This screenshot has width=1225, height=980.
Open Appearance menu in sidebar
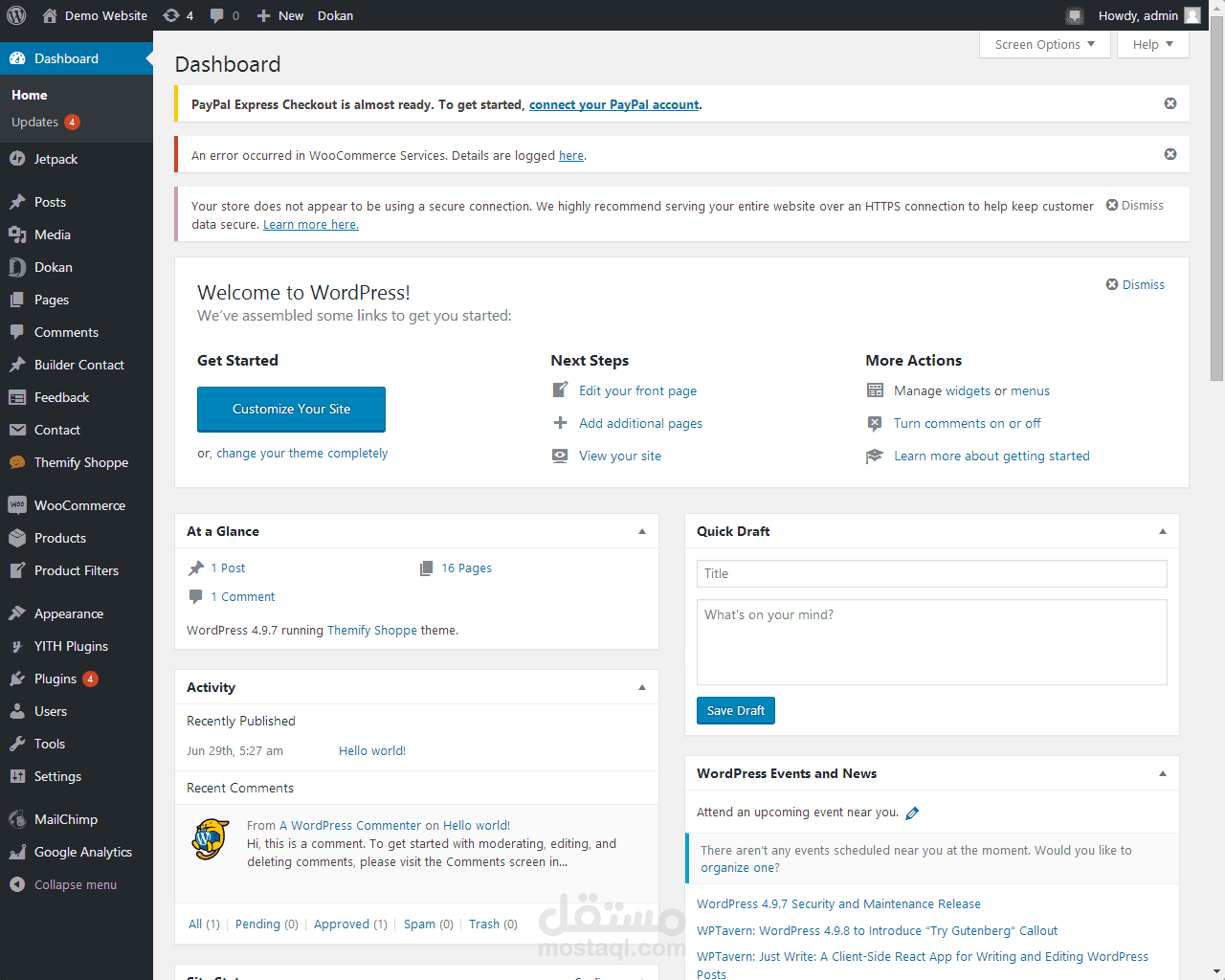click(x=77, y=613)
